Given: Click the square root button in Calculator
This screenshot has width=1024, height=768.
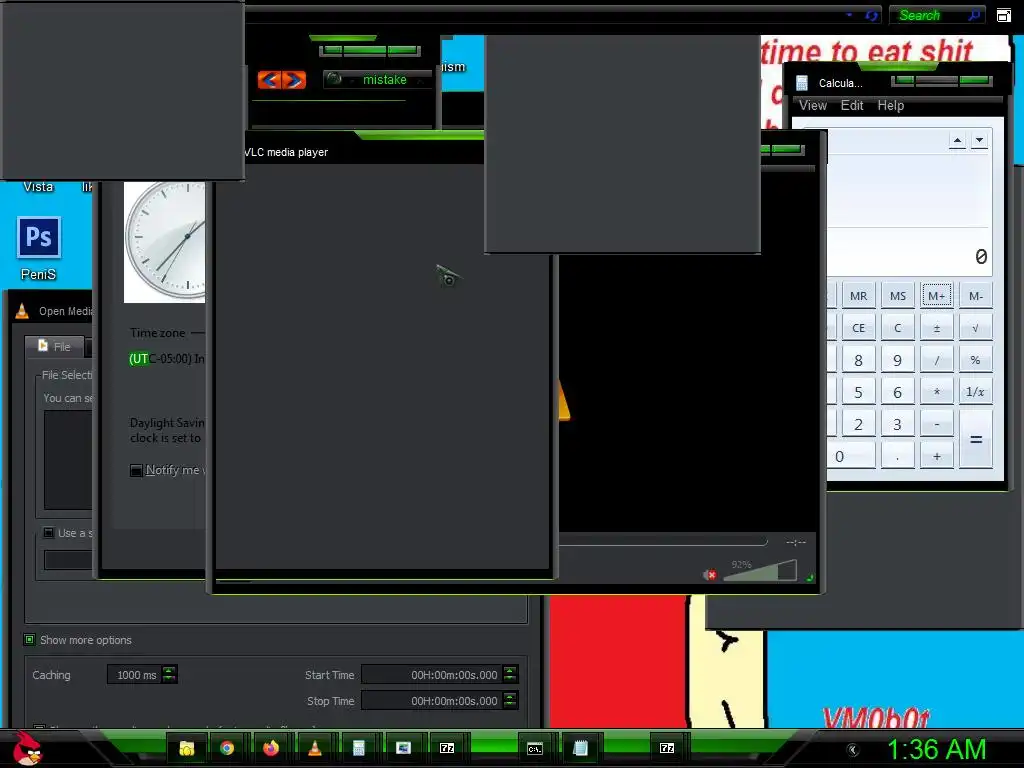Looking at the screenshot, I should [x=976, y=328].
